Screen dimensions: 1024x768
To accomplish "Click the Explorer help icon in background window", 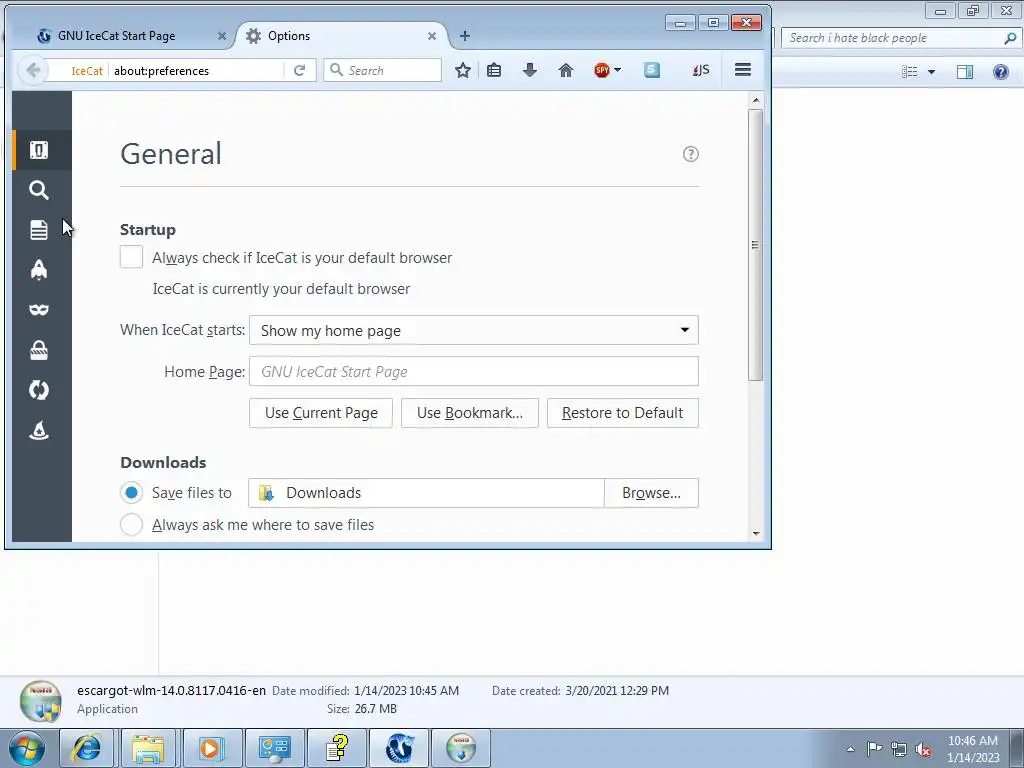I will pos(1000,72).
